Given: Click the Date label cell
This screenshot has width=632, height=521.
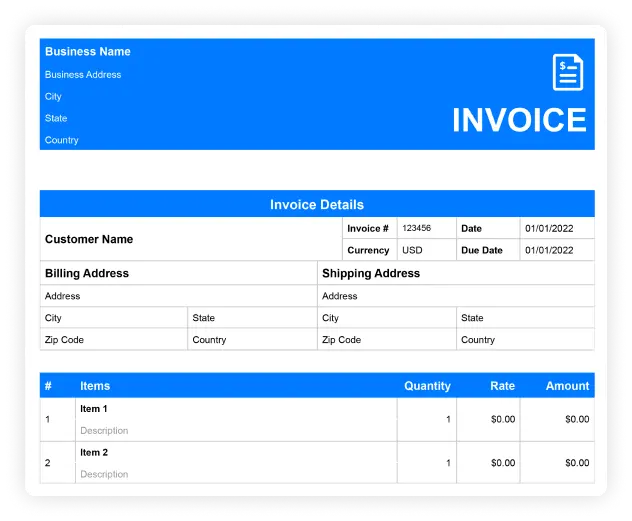Looking at the screenshot, I should coord(488,228).
